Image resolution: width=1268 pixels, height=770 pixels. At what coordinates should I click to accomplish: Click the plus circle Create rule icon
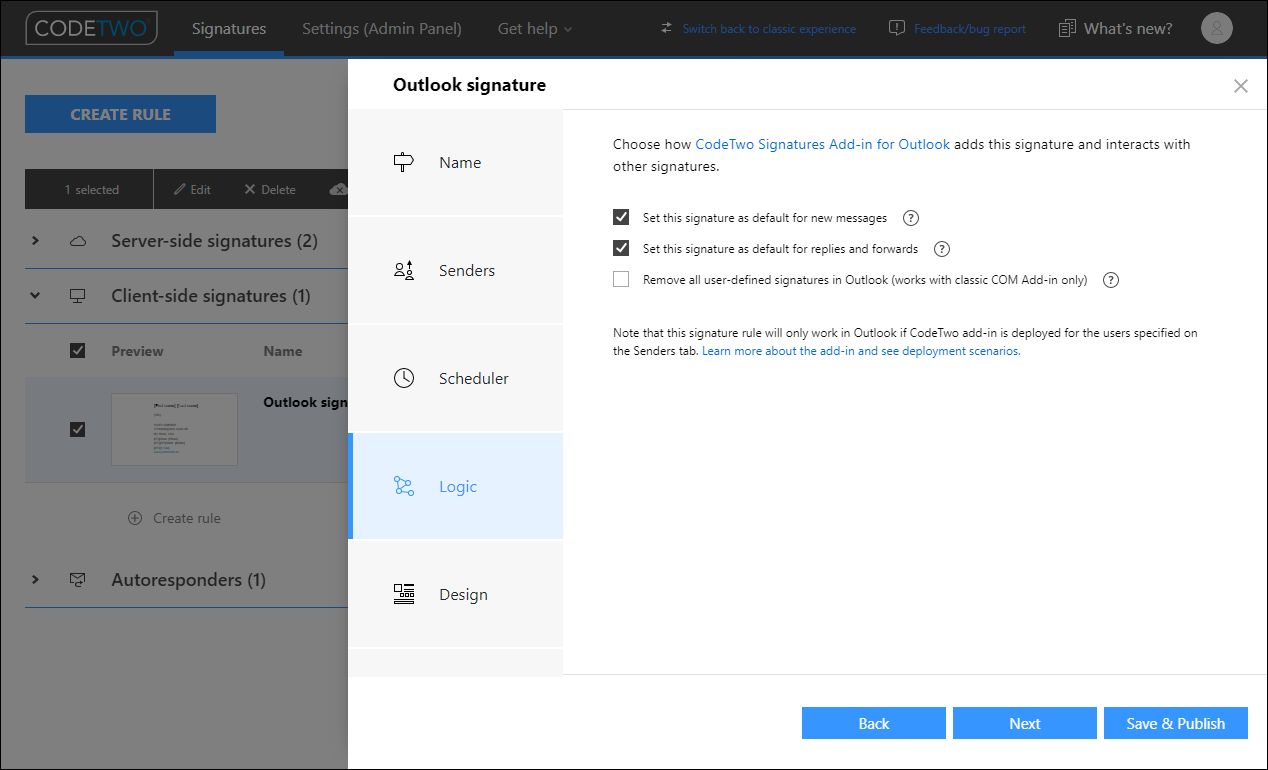[135, 518]
